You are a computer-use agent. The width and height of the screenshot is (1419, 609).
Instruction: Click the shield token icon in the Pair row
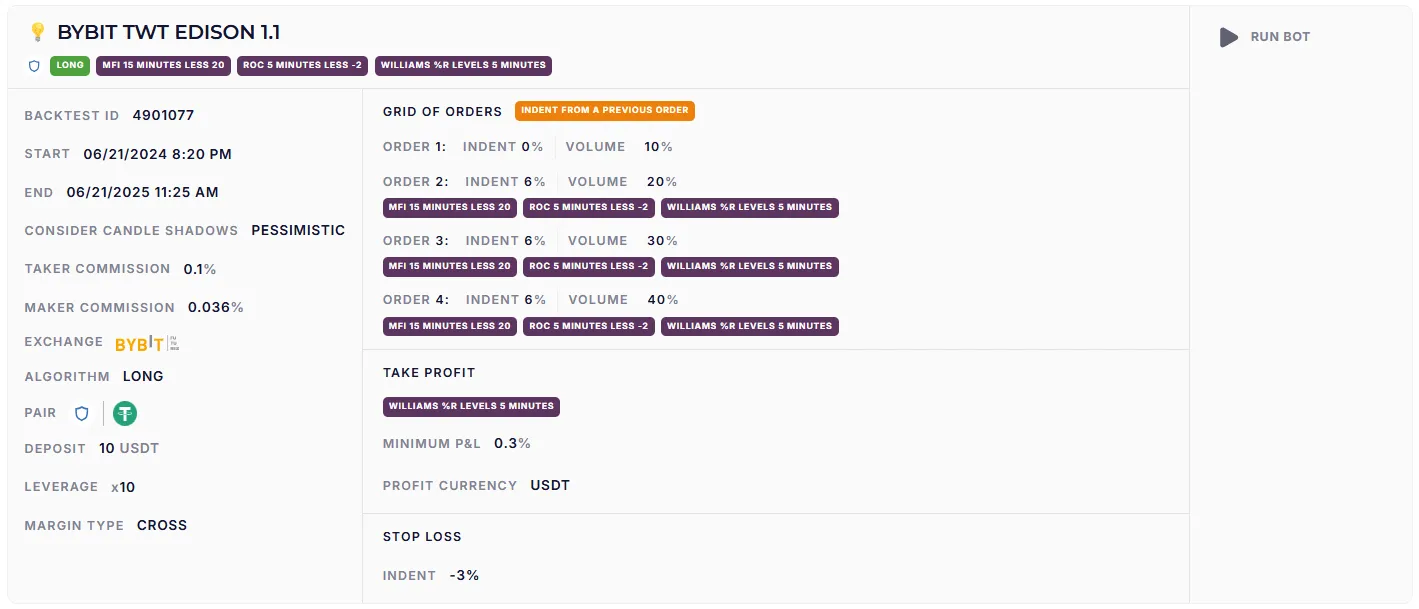pyautogui.click(x=82, y=413)
